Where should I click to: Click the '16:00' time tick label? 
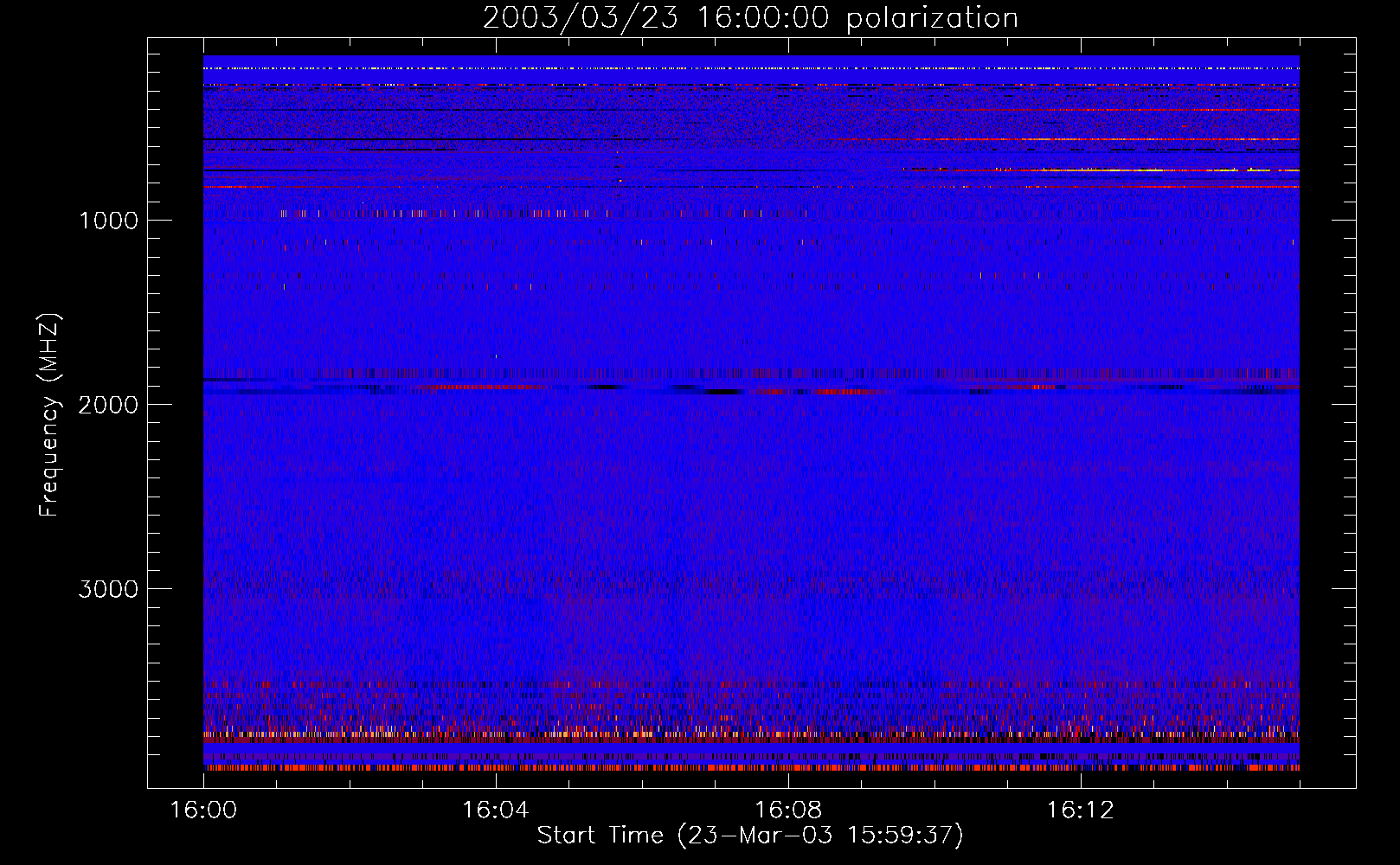tap(203, 811)
